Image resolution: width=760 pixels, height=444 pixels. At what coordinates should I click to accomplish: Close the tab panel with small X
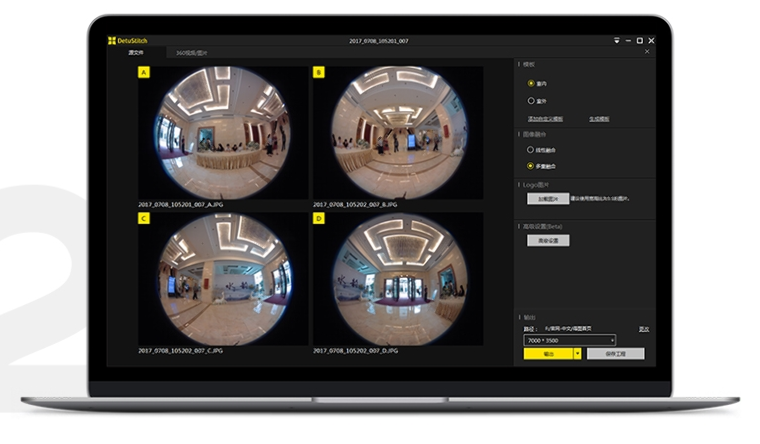tap(647, 52)
